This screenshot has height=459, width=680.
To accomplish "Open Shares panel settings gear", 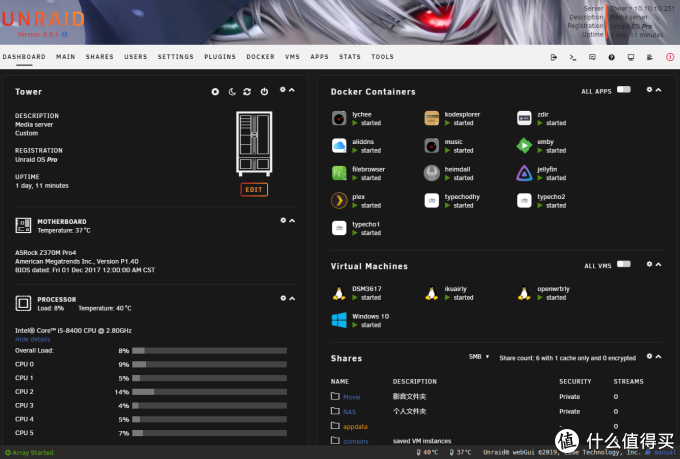I will tap(649, 356).
